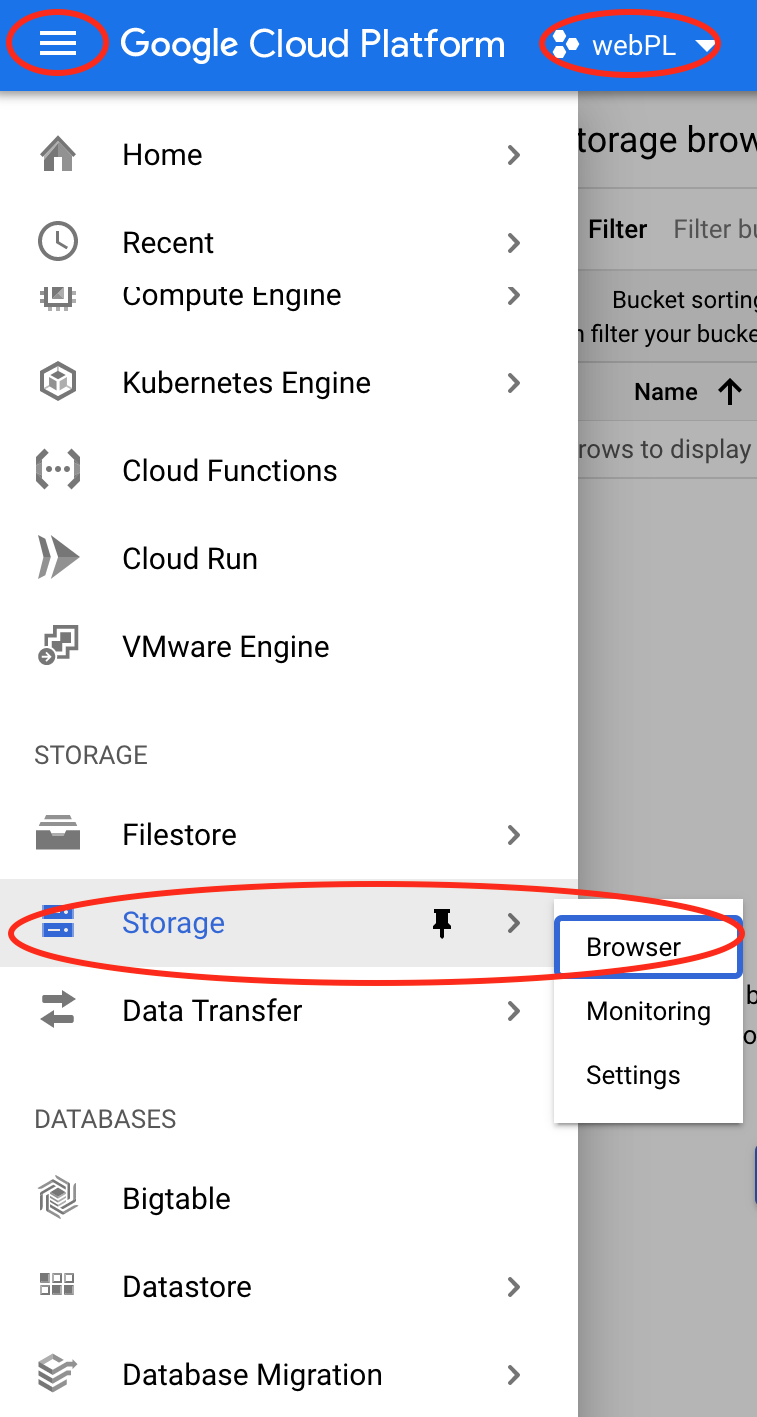Viewport: 757px width, 1417px height.
Task: Select the Kubernetes Engine hexagon icon
Action: tap(58, 382)
